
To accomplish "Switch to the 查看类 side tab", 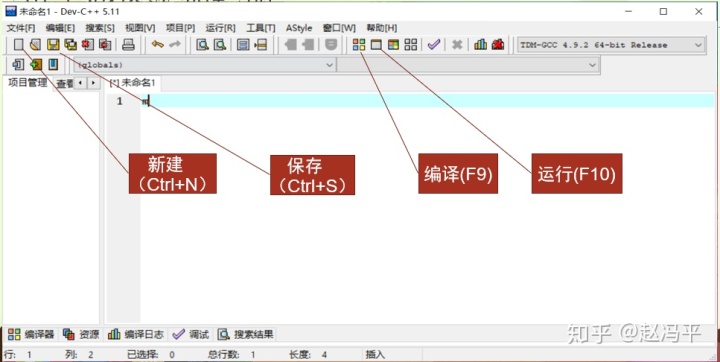I will coord(64,84).
